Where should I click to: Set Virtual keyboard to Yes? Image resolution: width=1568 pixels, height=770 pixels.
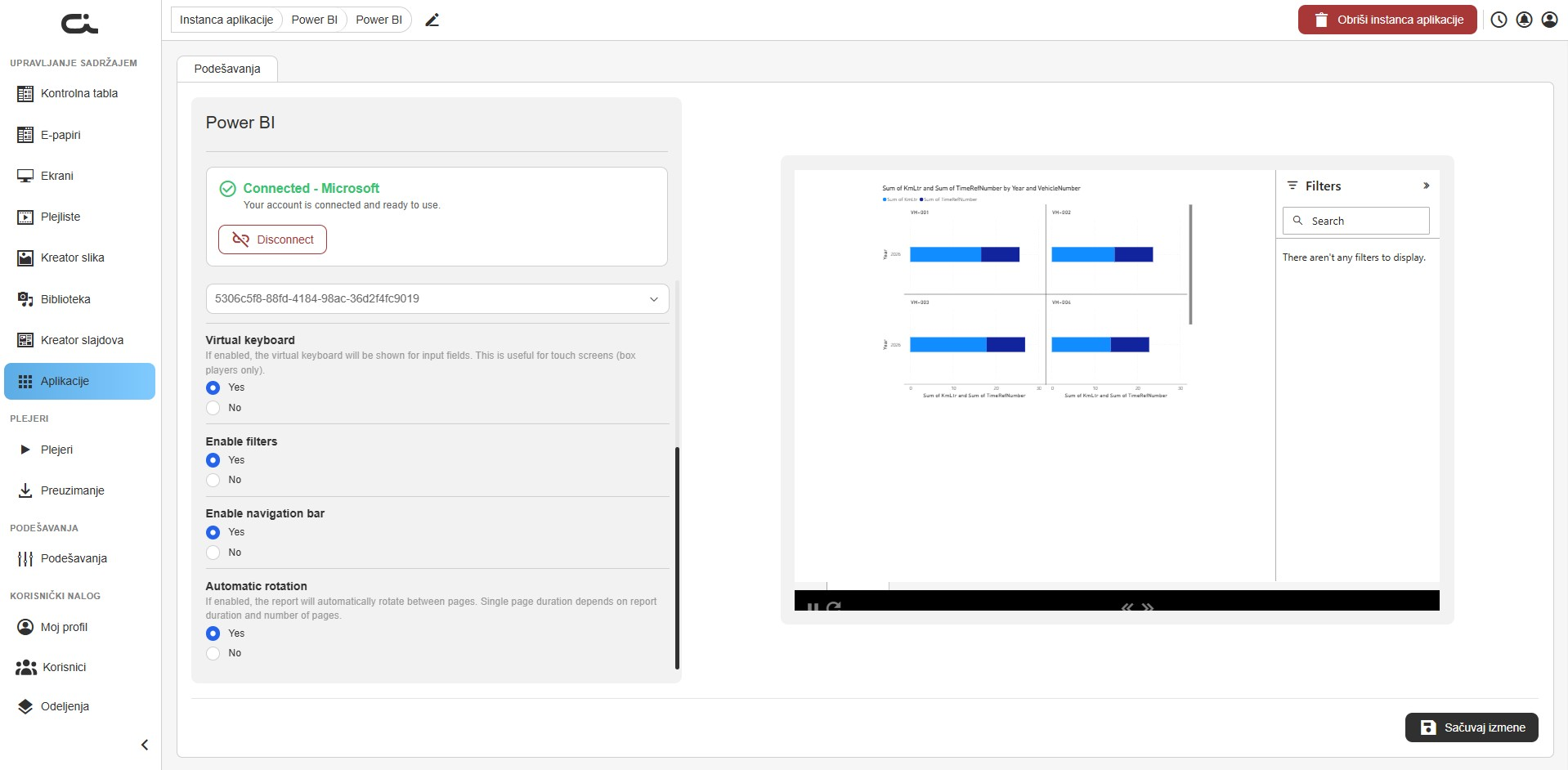coord(213,387)
